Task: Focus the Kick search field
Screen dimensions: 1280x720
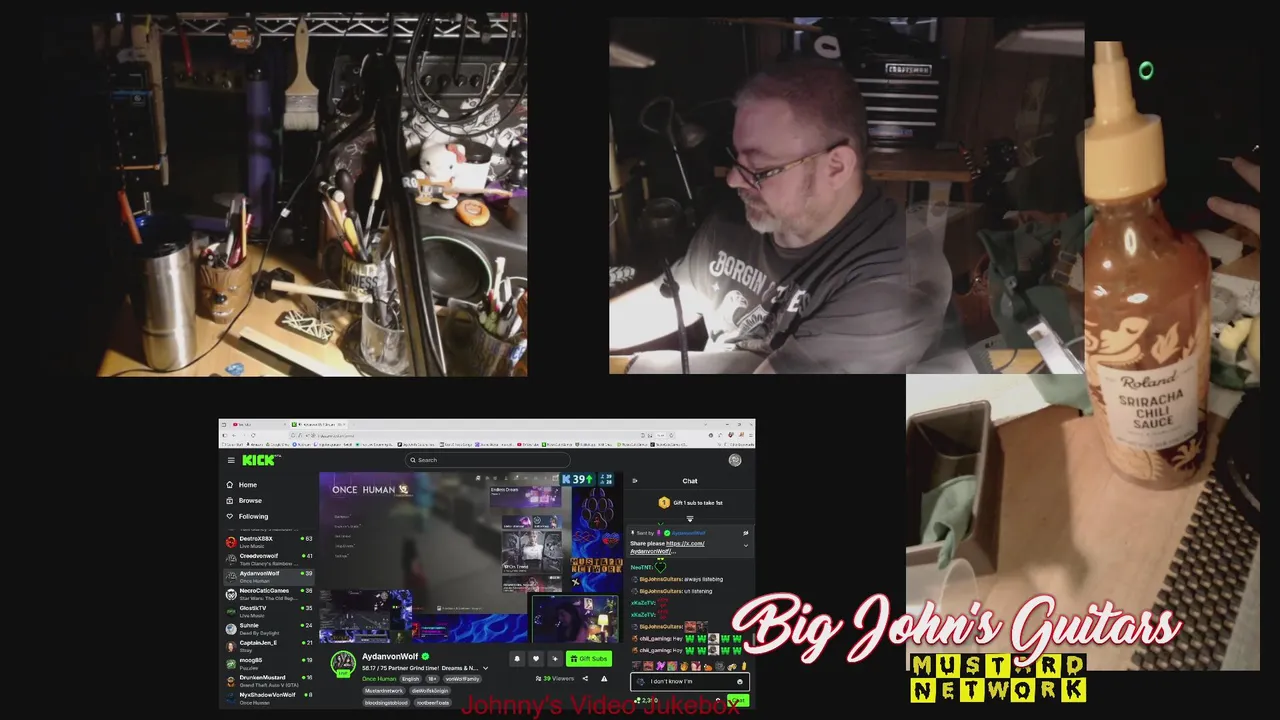Action: click(488, 460)
